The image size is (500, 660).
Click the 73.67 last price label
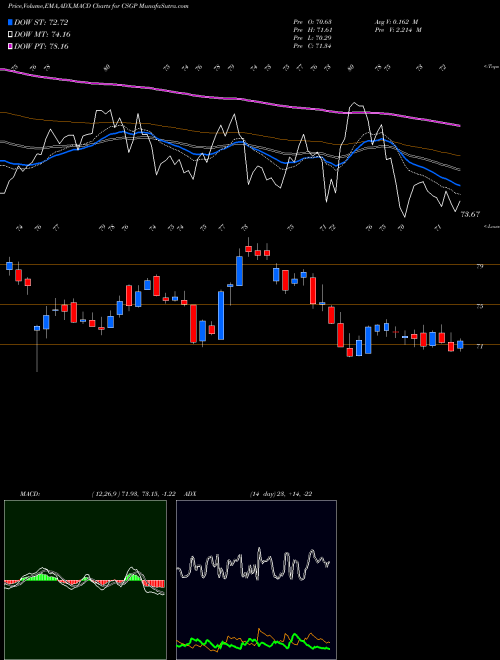click(x=470, y=214)
